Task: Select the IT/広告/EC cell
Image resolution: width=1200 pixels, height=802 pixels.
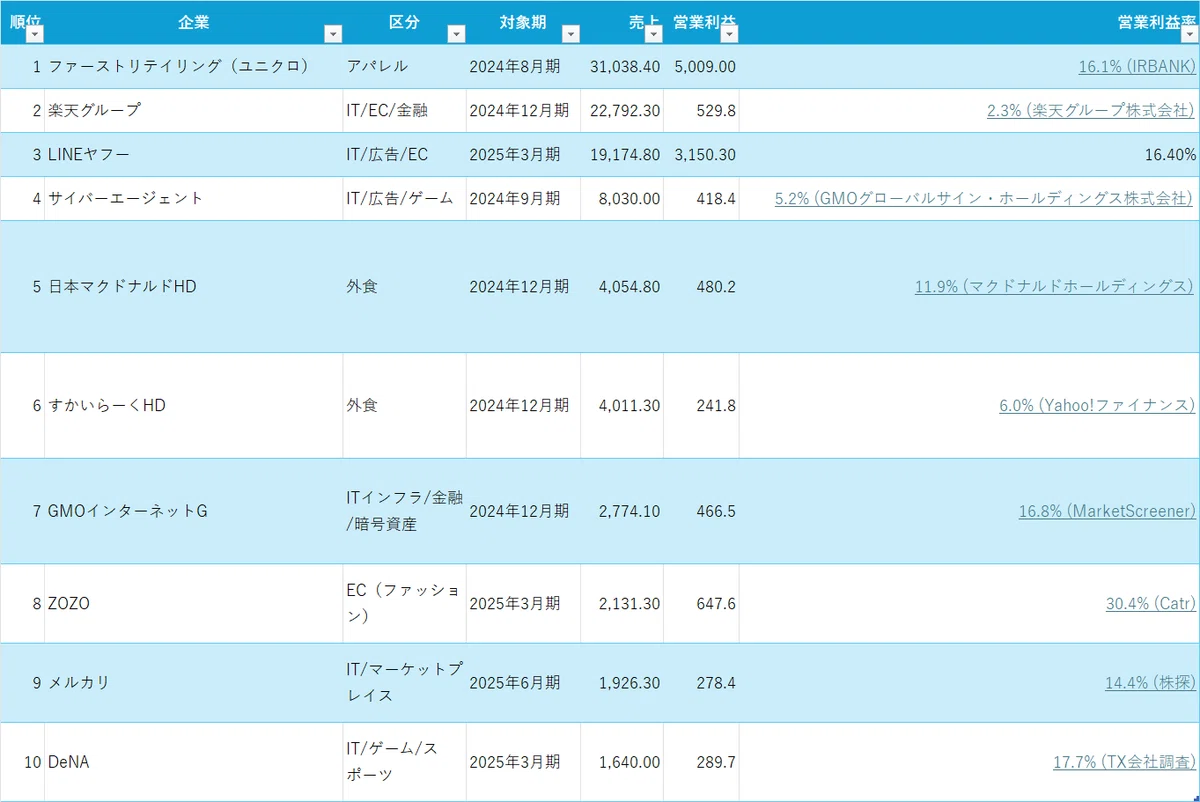Action: tap(405, 155)
